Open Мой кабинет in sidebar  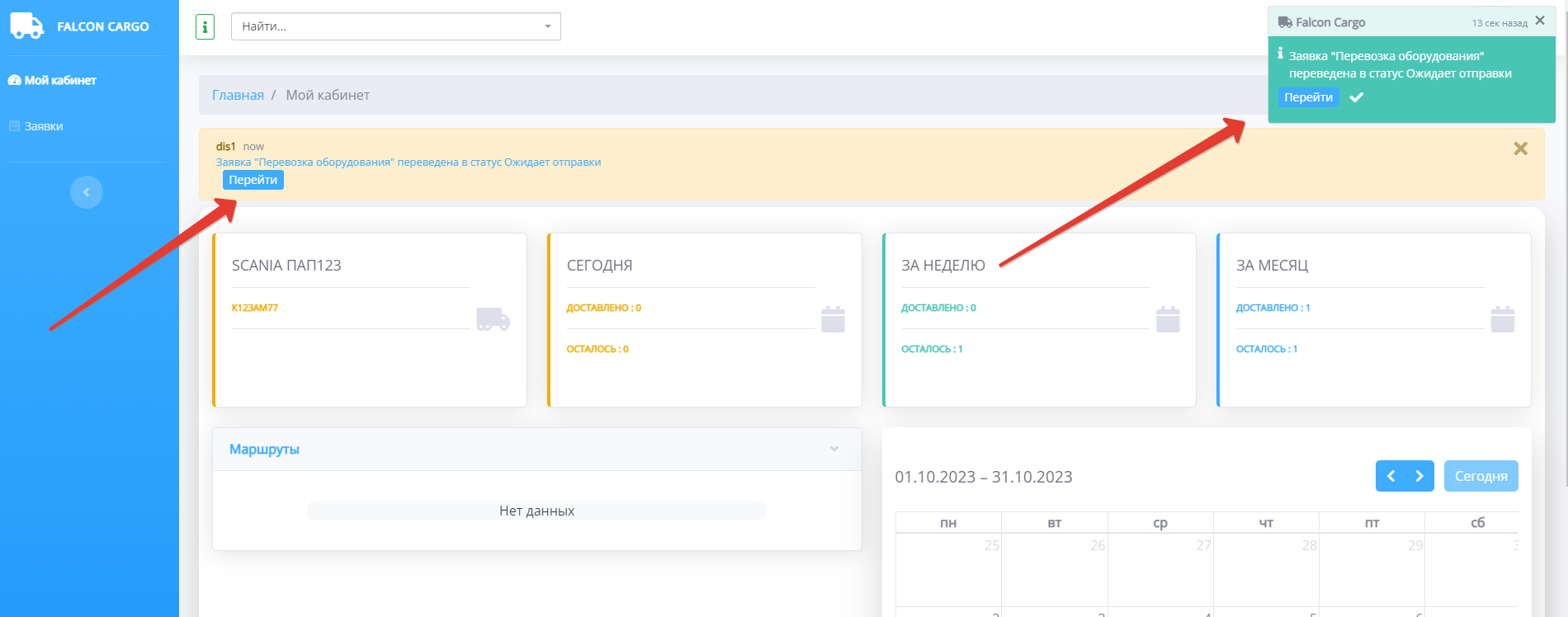point(59,80)
